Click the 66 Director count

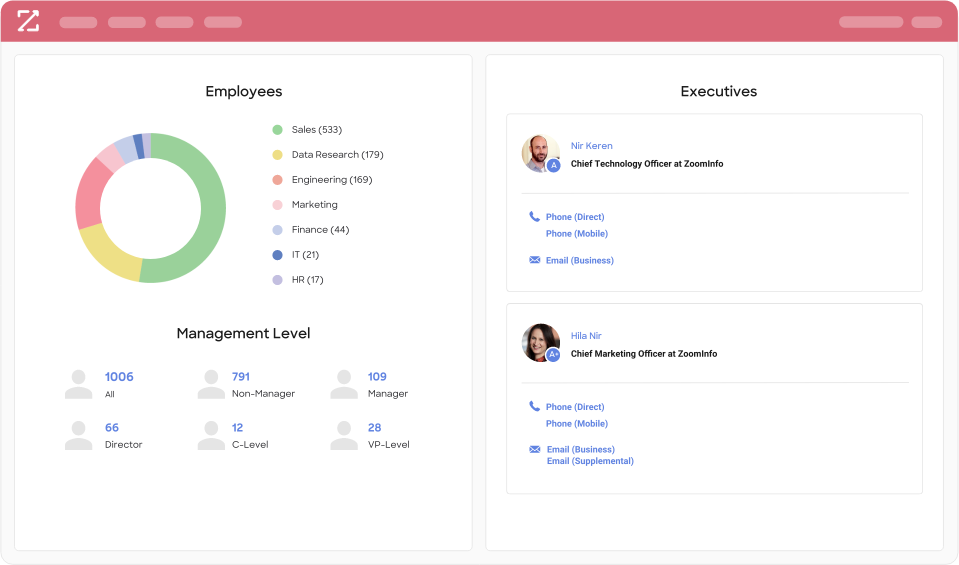111,427
